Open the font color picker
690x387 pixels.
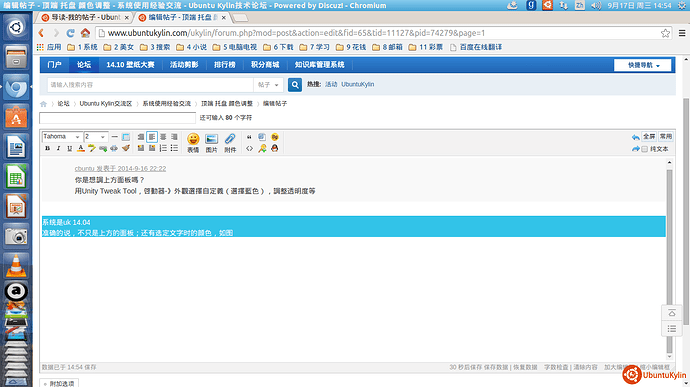coord(81,148)
